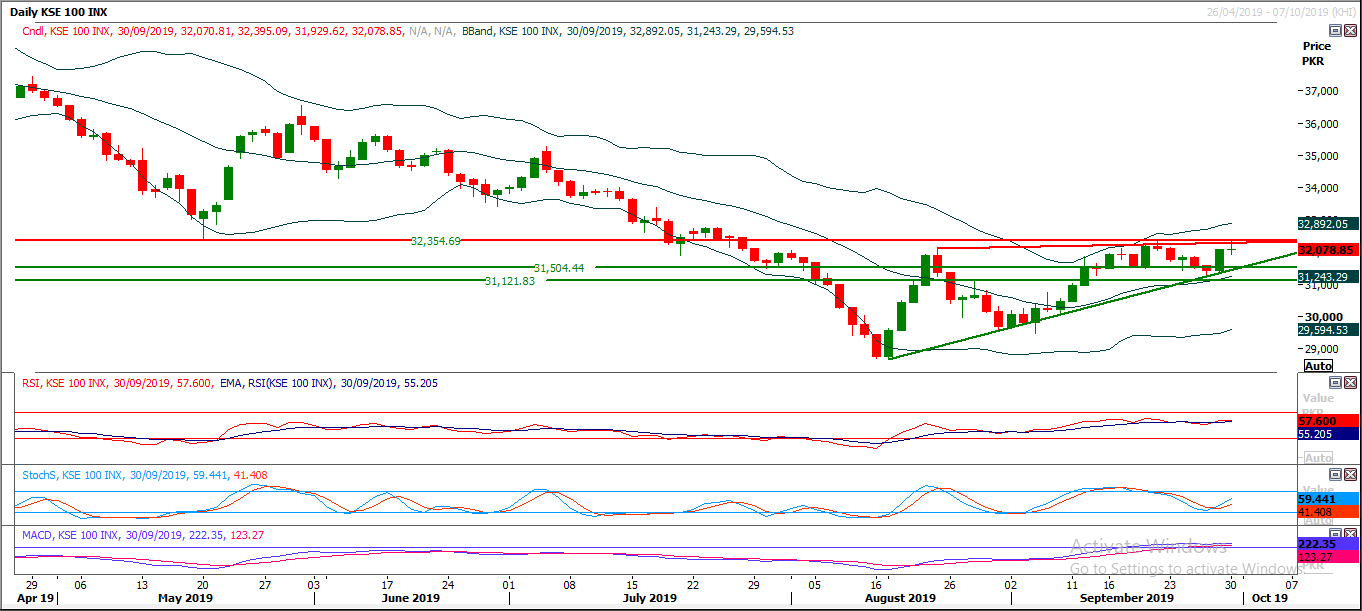This screenshot has height=611, width=1362.
Task: Click the chart title Daily KSE 100 INX
Action: (60, 10)
